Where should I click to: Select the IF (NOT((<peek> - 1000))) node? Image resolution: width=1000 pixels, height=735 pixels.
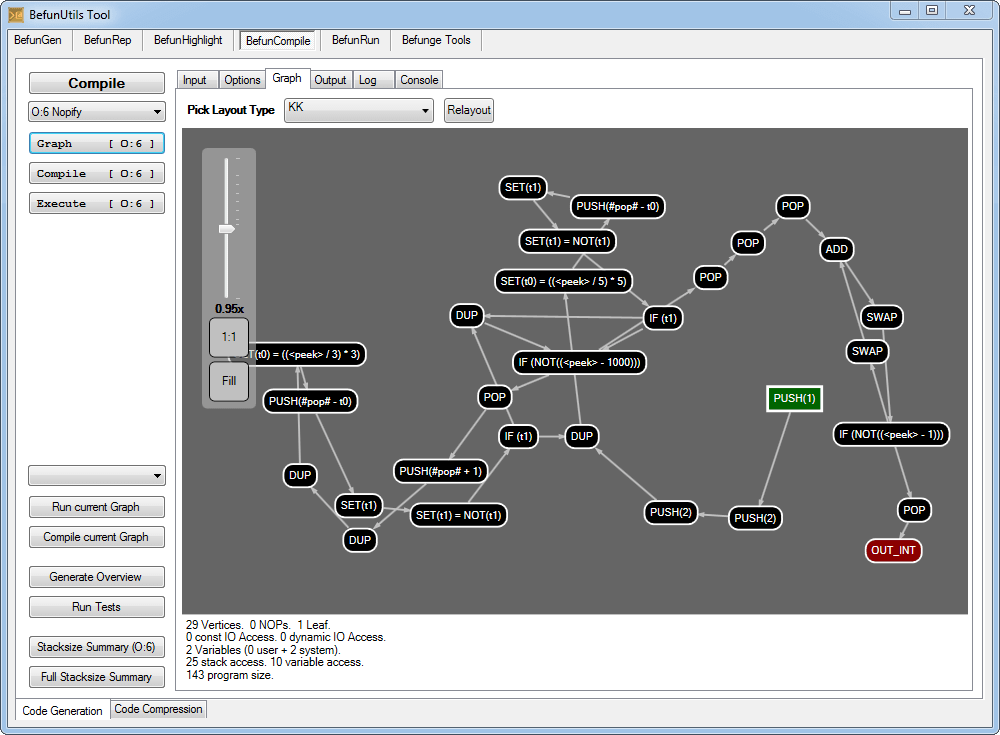click(x=578, y=362)
